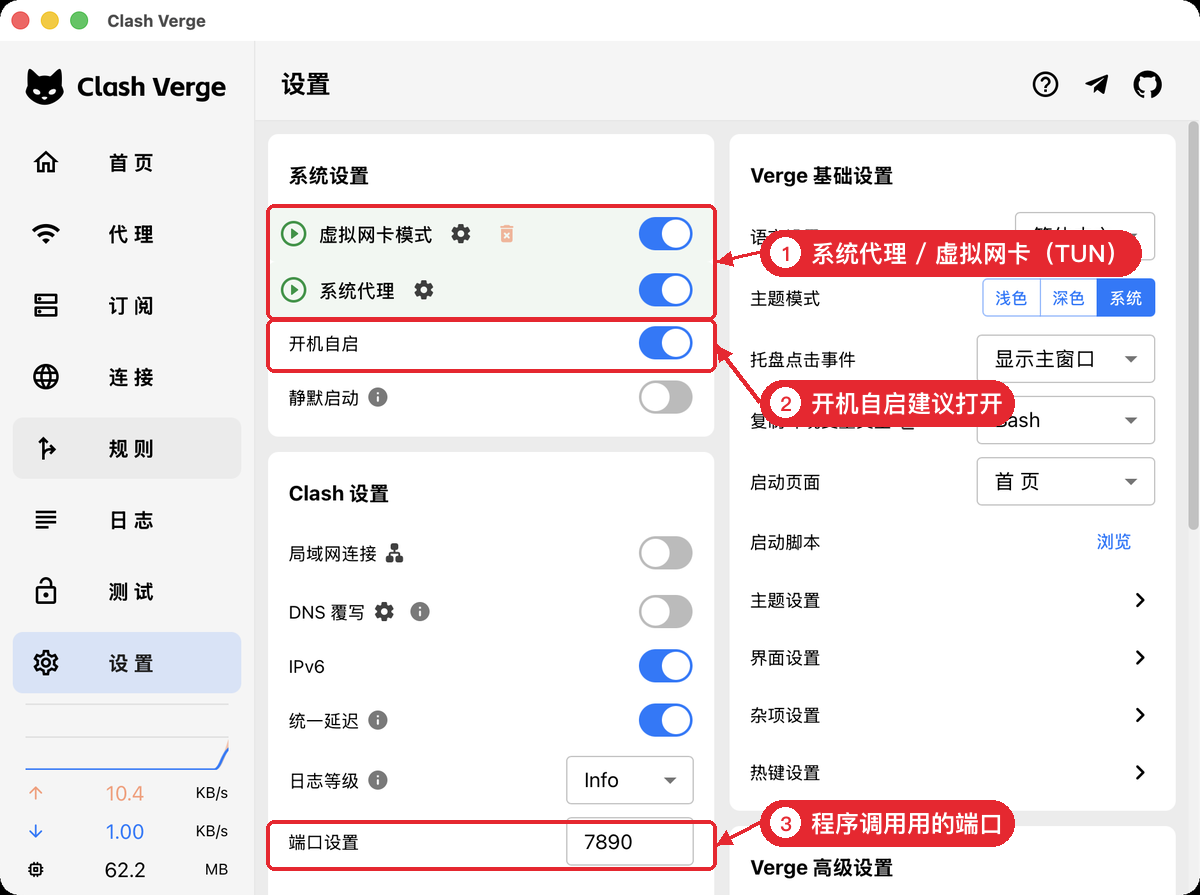Turn off the IPv6 switch
Image resolution: width=1200 pixels, height=895 pixels.
(666, 666)
